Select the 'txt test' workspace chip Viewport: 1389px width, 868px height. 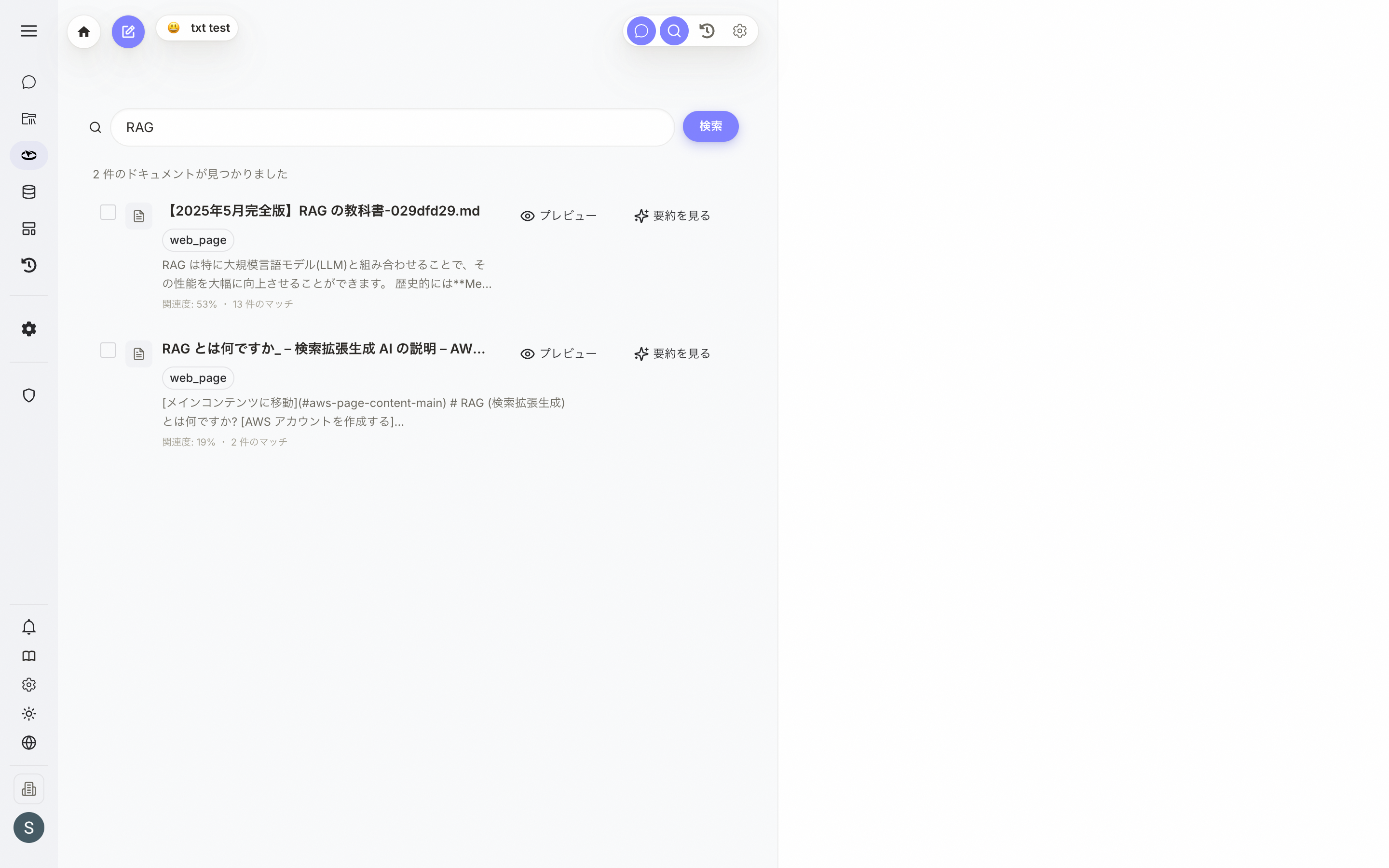tap(197, 28)
